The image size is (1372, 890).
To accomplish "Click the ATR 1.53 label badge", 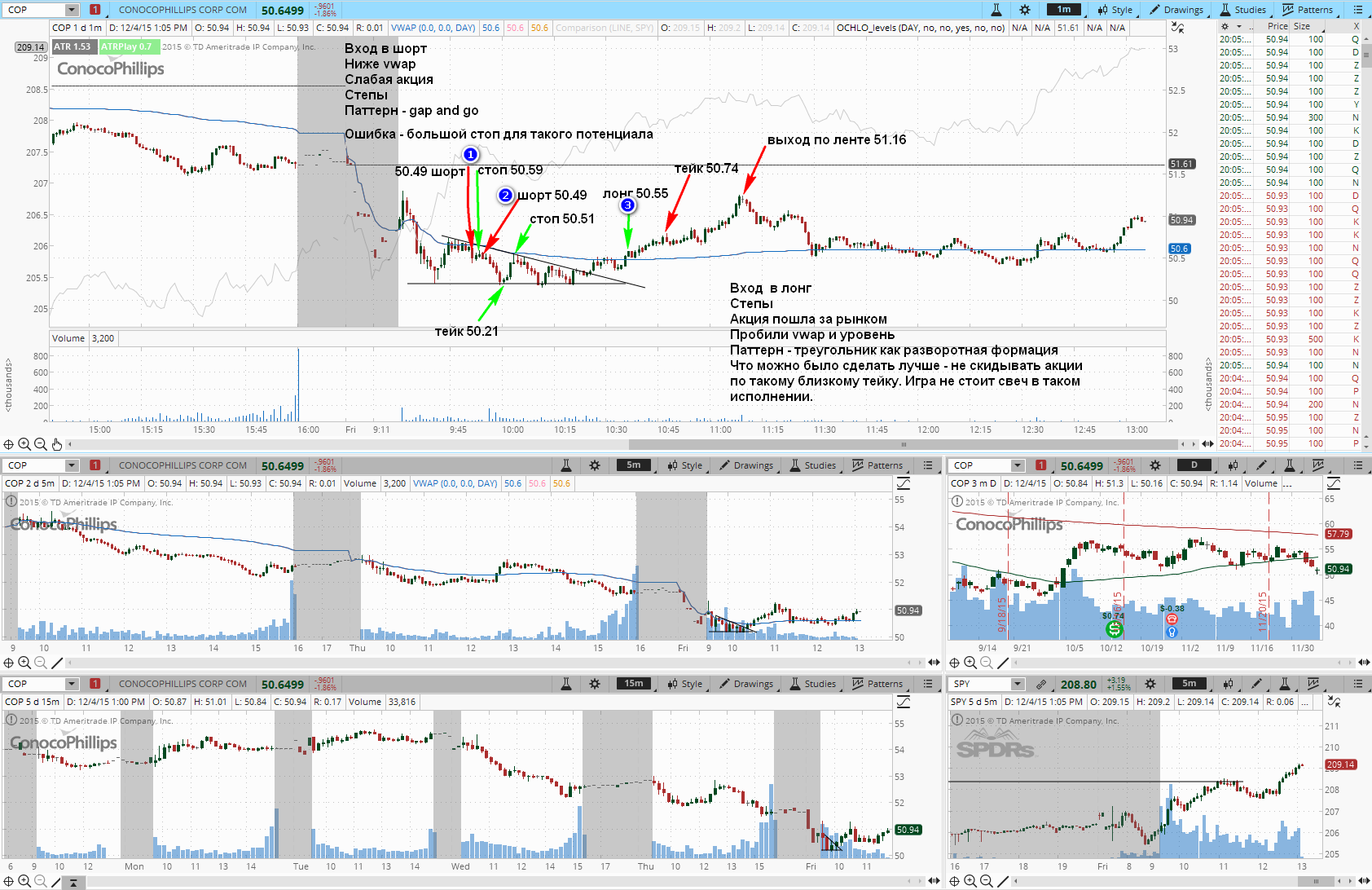I will (73, 46).
